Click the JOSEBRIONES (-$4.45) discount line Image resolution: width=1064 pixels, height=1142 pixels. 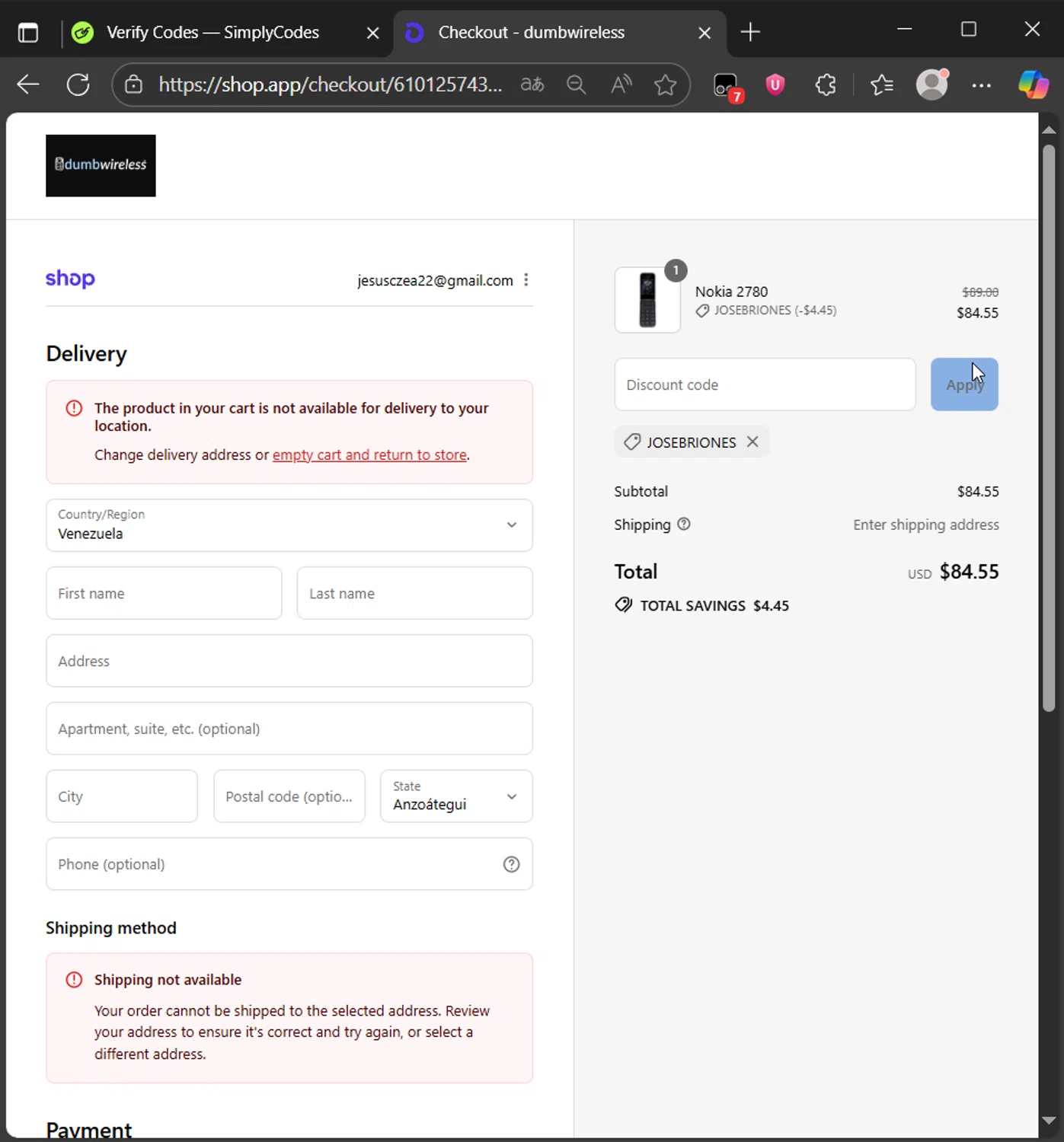765,311
